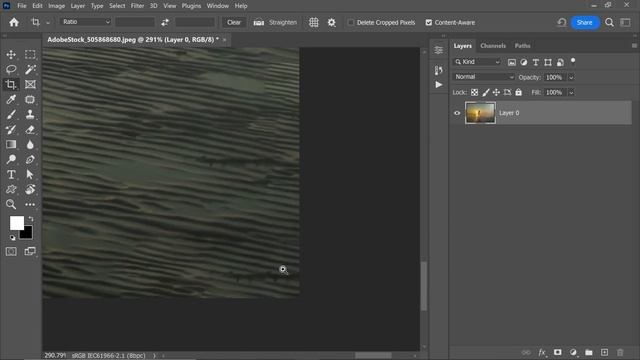This screenshot has height=360, width=640.
Task: Open the File menu
Action: [22, 6]
